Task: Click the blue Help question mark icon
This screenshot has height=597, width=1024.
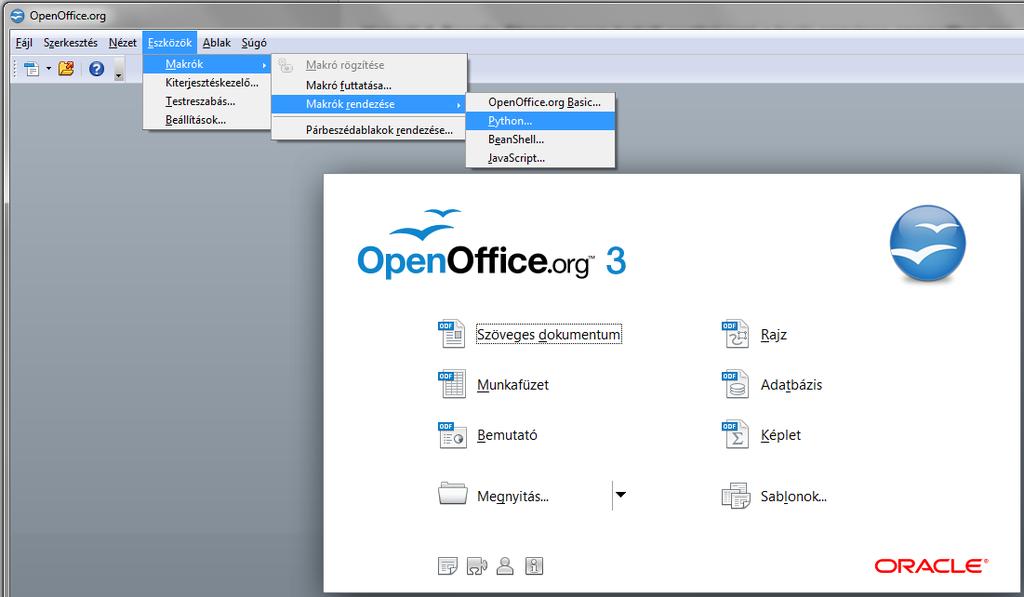Action: click(97, 69)
